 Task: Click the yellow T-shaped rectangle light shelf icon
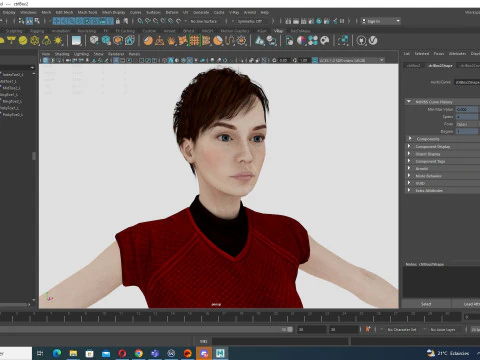pos(11,41)
